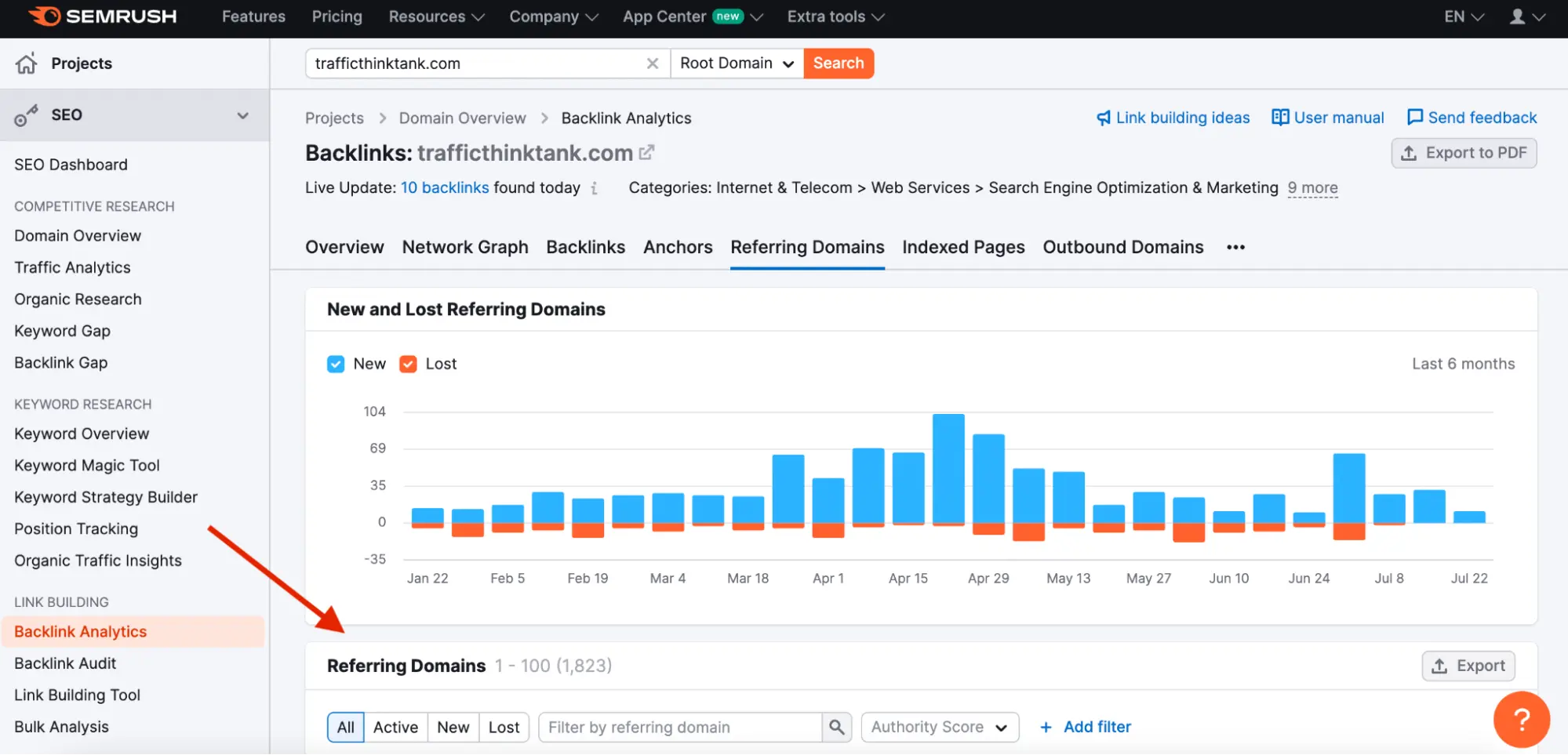Click the search magnifier in domain filter
1568x755 pixels.
tap(836, 727)
